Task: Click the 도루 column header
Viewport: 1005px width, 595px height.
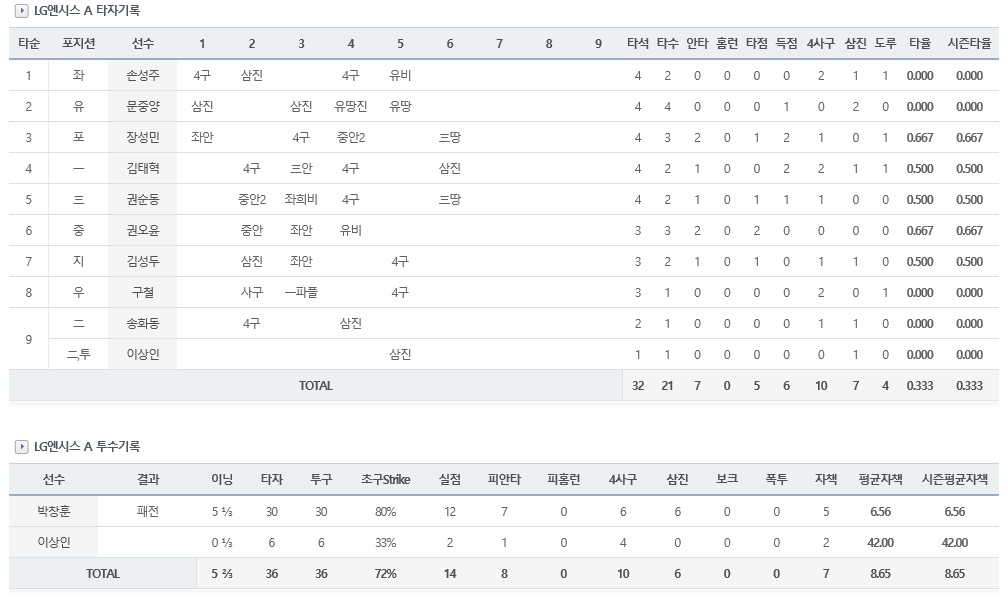Action: [885, 43]
